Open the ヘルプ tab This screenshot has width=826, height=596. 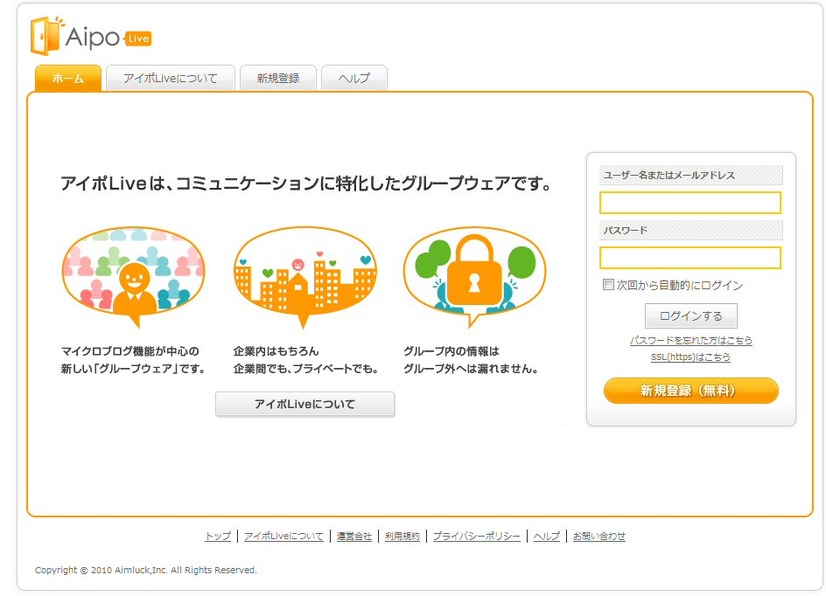pyautogui.click(x=354, y=79)
